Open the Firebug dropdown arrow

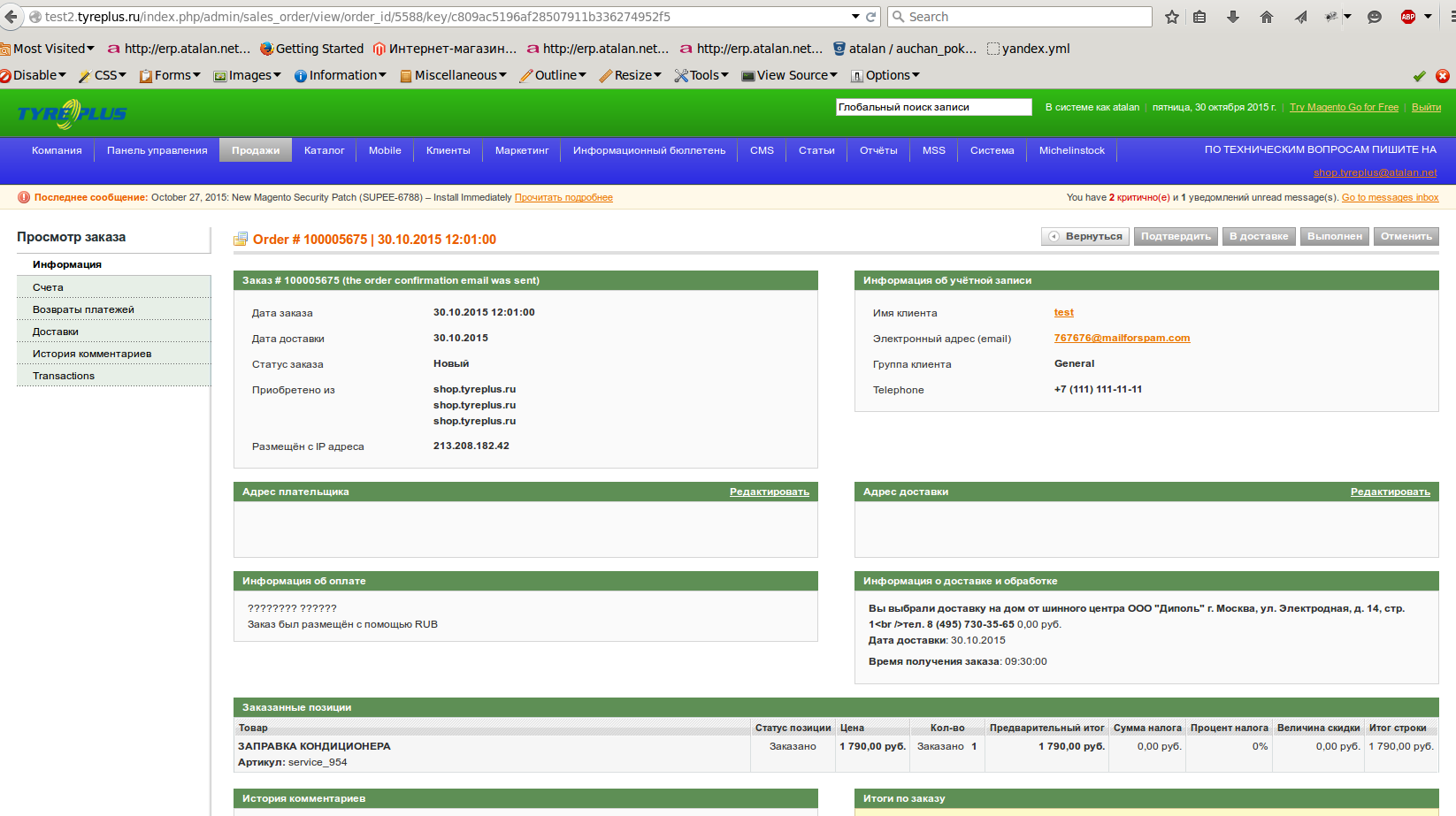click(x=1348, y=17)
